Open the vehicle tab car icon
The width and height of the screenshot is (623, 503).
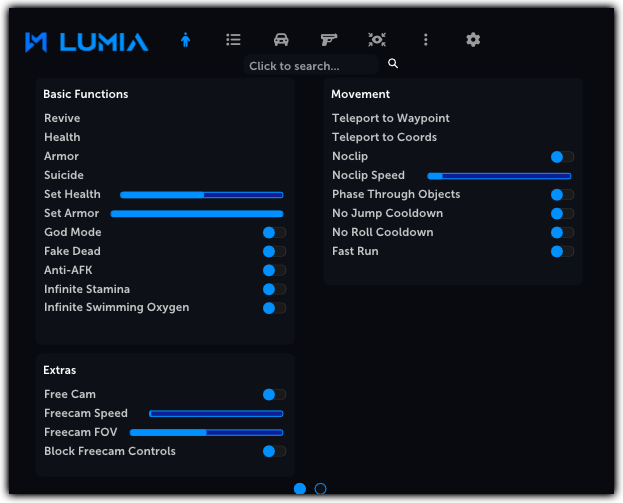point(281,40)
